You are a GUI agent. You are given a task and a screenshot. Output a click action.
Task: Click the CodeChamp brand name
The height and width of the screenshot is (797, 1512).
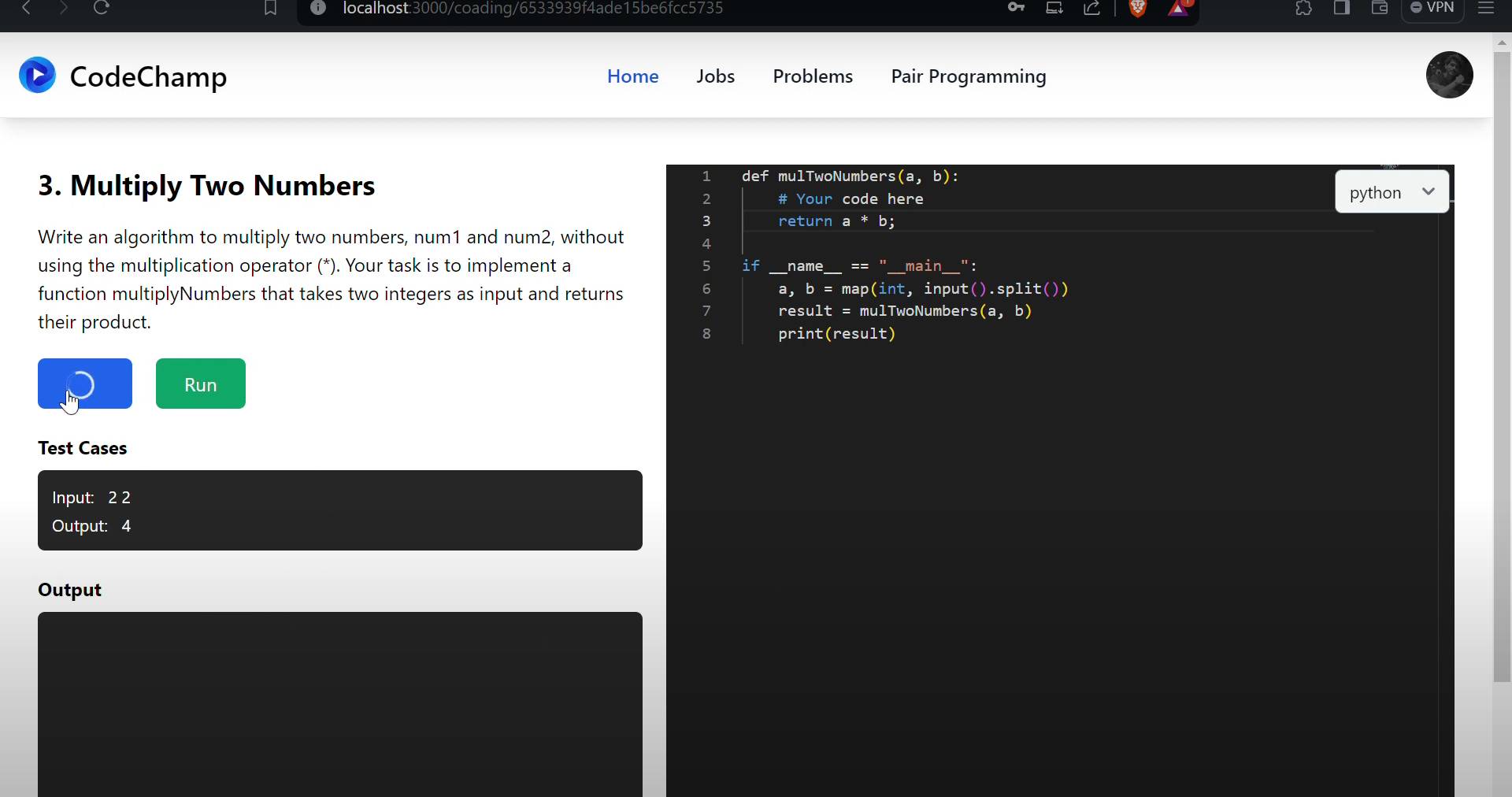[x=148, y=76]
